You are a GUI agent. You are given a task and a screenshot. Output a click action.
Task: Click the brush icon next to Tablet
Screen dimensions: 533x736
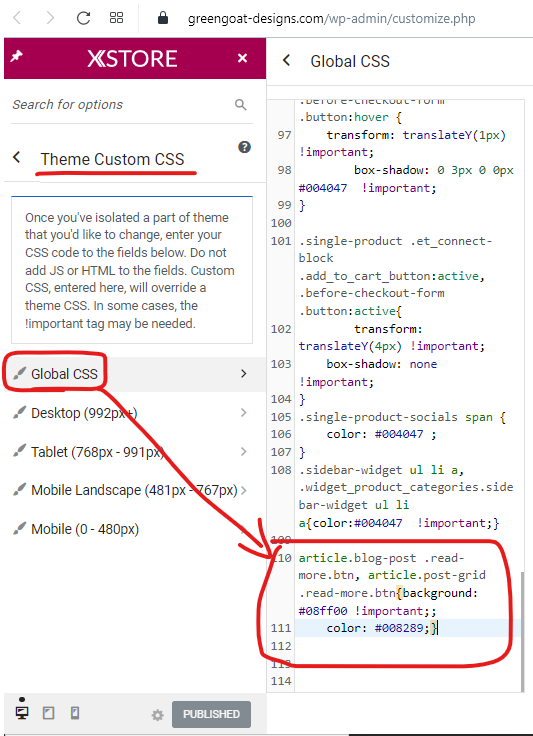(19, 452)
